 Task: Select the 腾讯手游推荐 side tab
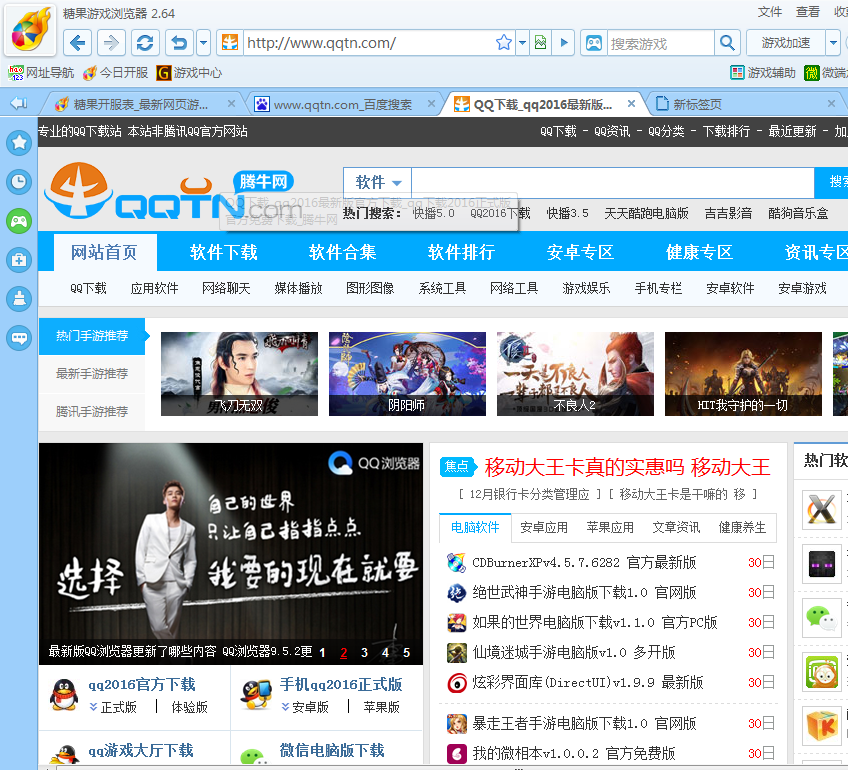click(x=92, y=411)
